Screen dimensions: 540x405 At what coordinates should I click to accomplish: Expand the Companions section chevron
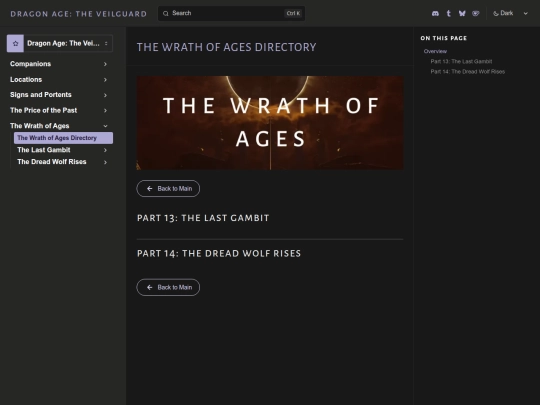pyautogui.click(x=105, y=64)
